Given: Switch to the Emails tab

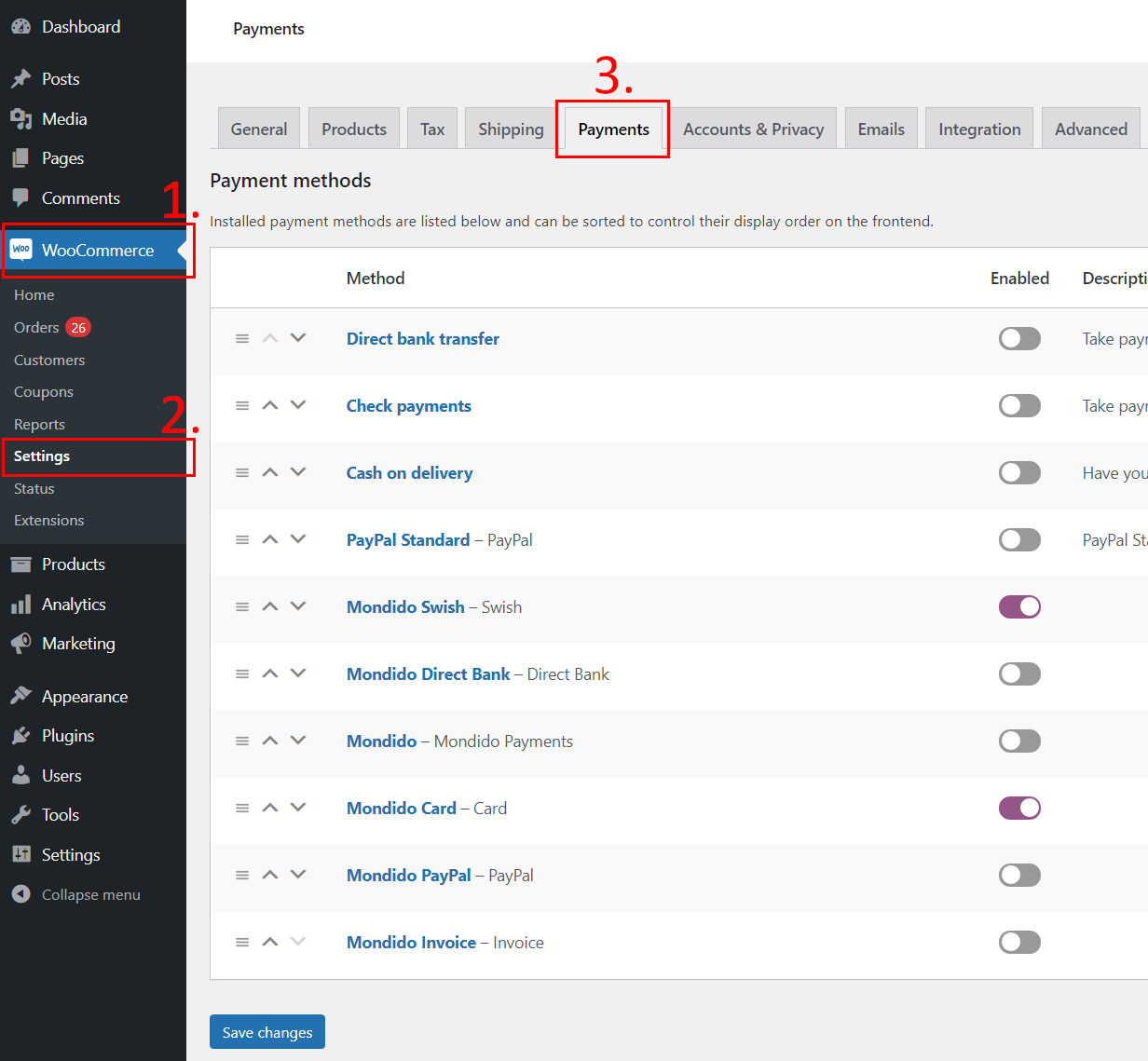Looking at the screenshot, I should point(881,129).
